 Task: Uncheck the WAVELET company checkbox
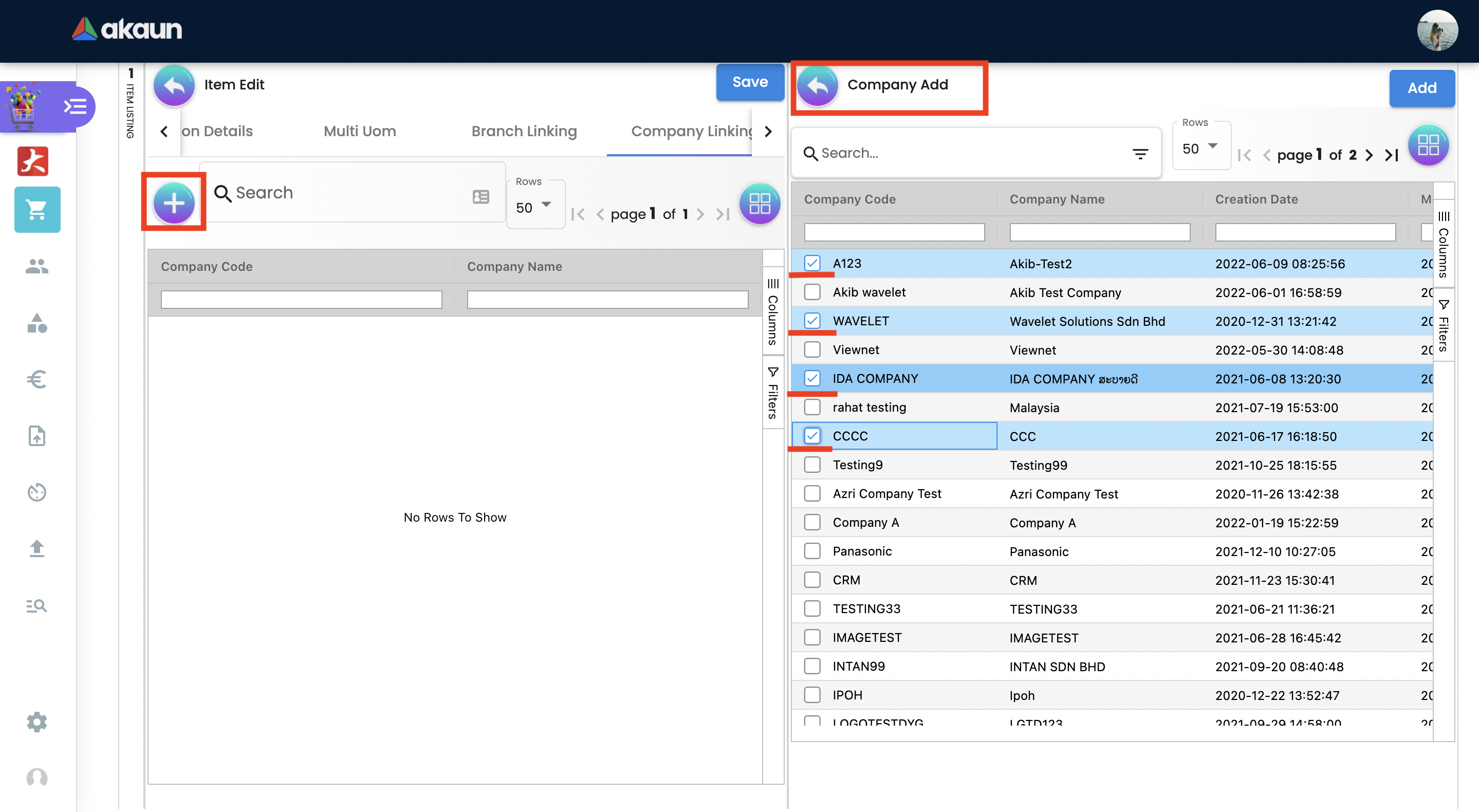[x=812, y=321]
